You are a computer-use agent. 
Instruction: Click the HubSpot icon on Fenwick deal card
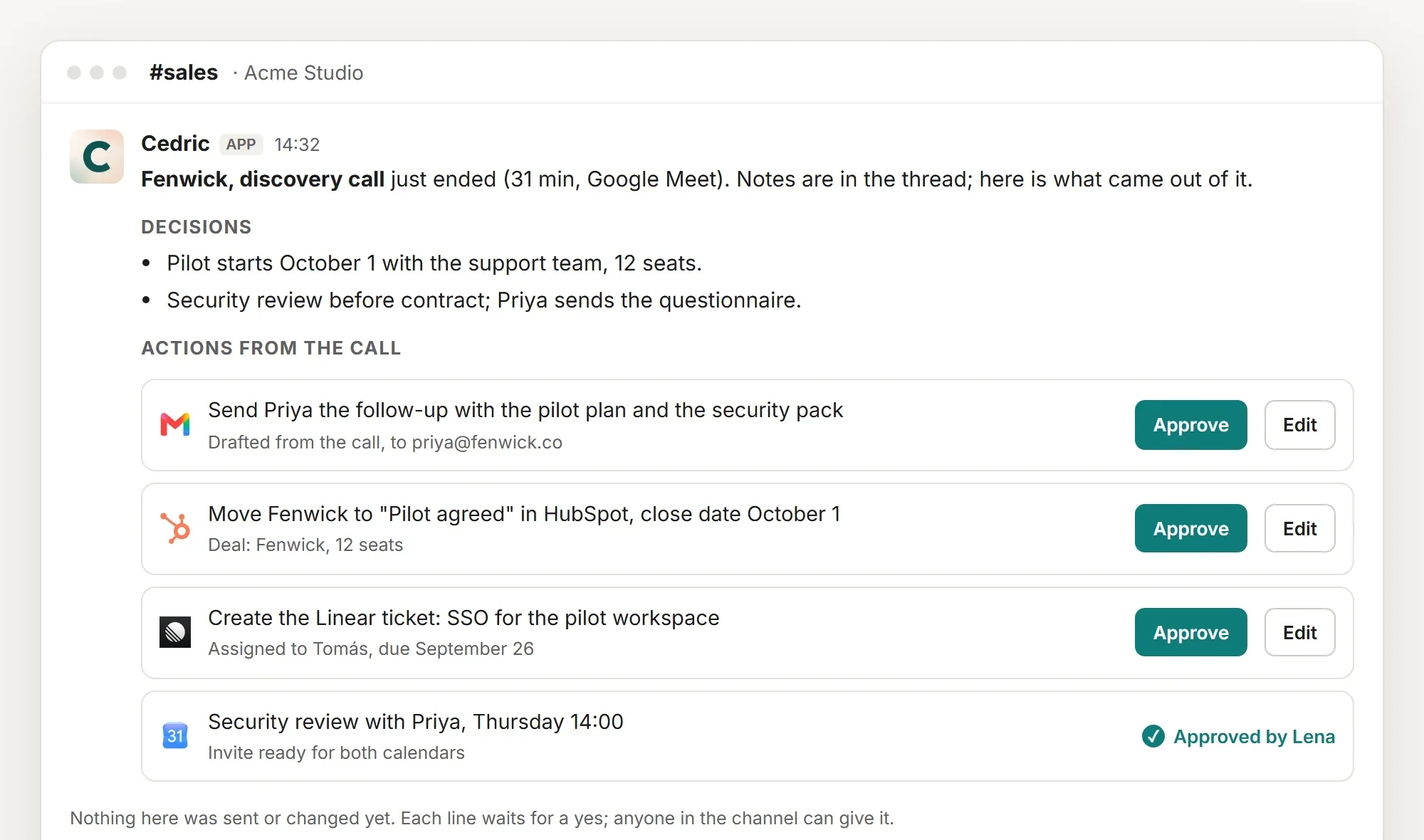click(x=175, y=528)
